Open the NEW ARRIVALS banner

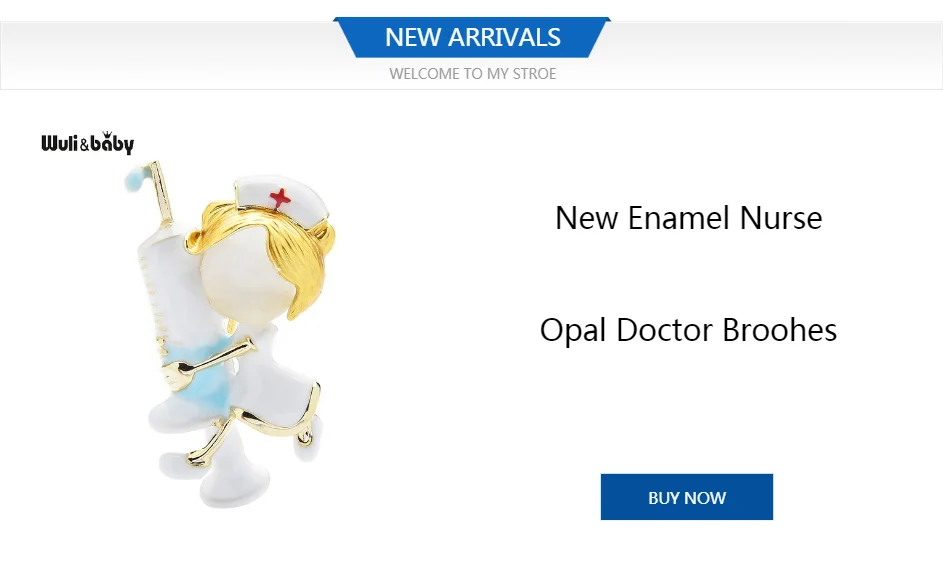[x=472, y=37]
